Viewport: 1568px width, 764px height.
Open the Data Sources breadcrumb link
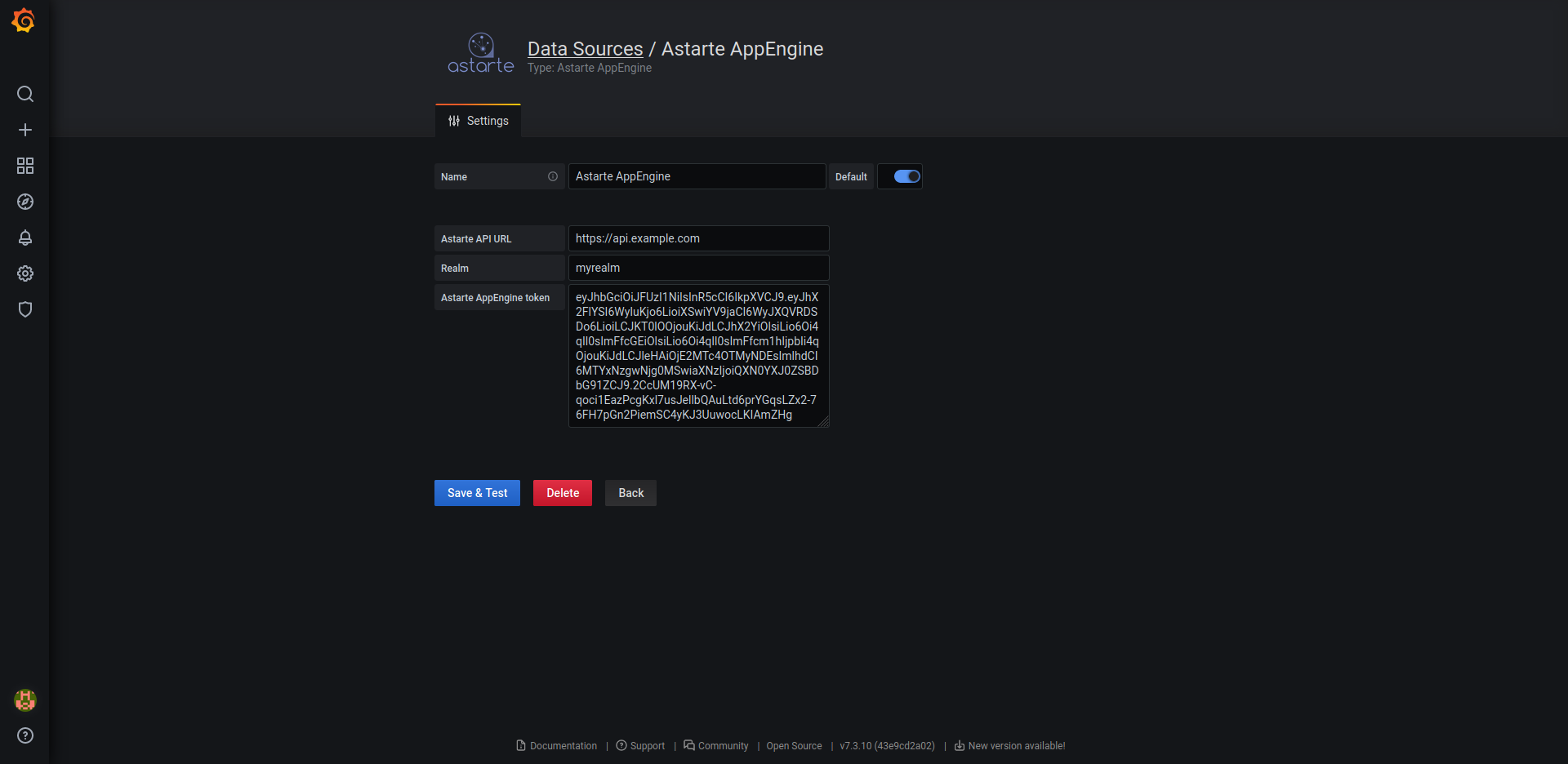click(585, 49)
